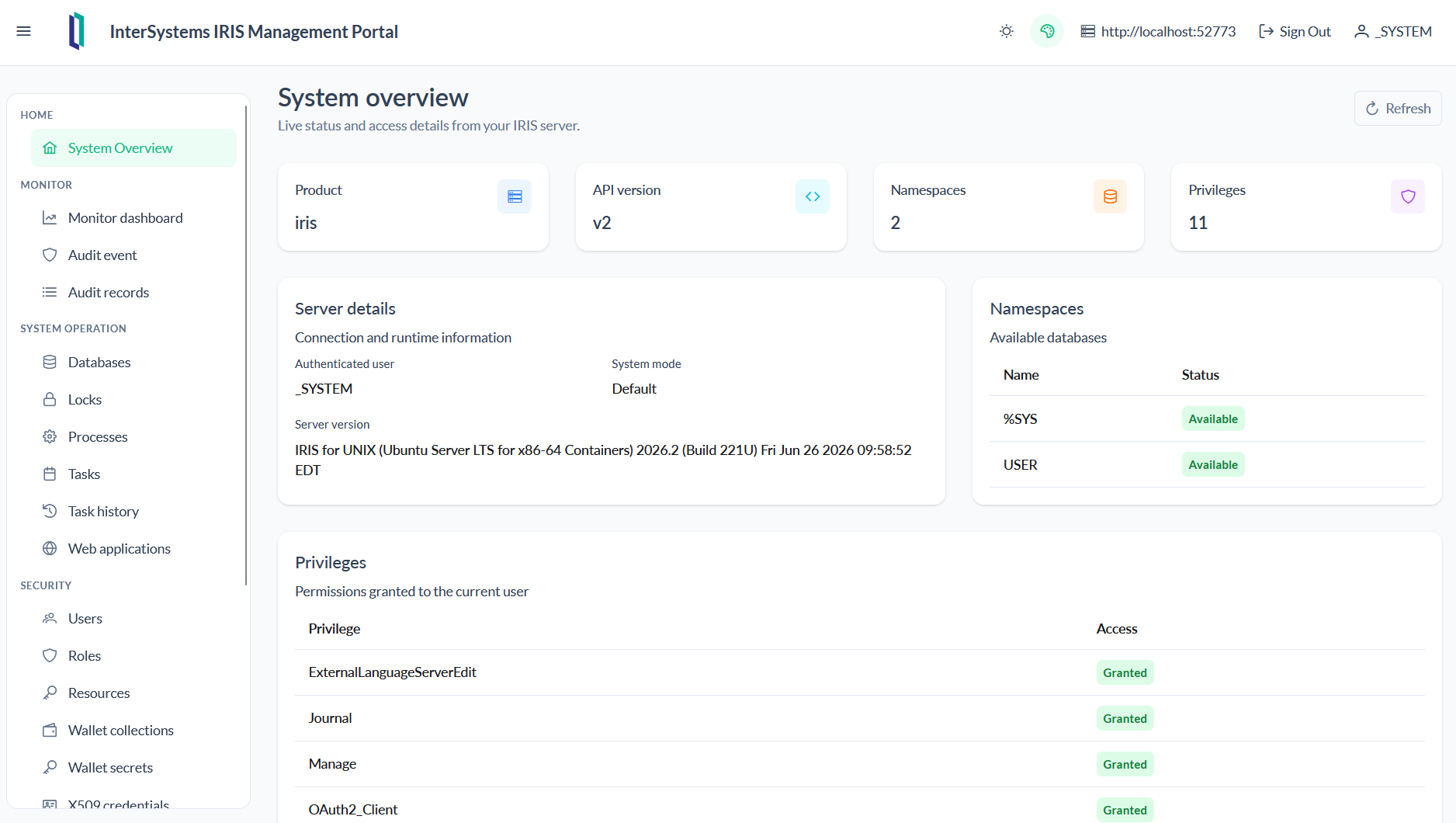1456x823 pixels.
Task: Click the Manage privilege name
Action: coord(332,764)
